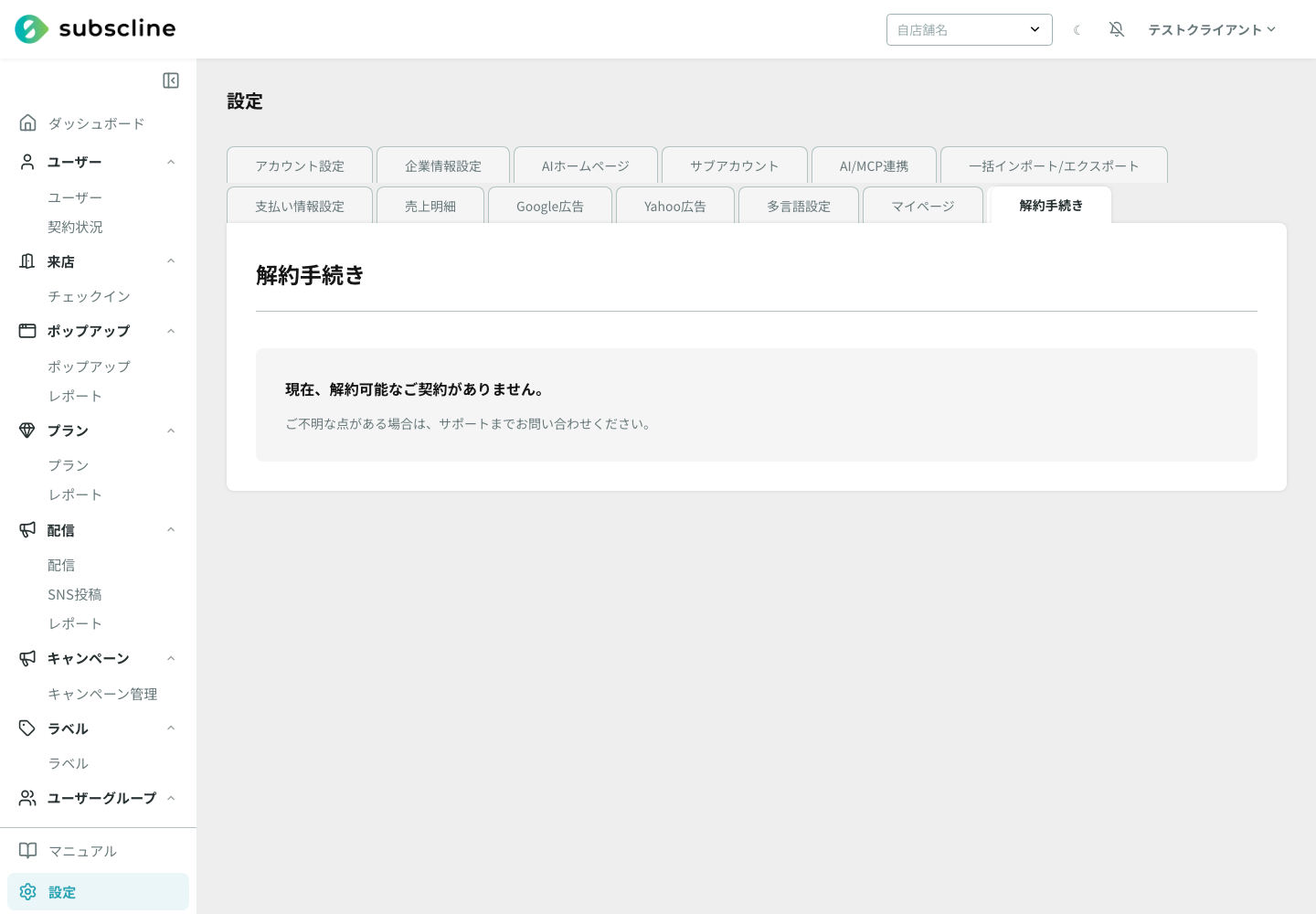Click the 来店 building icon
Viewport: 1316px width, 914px height.
pyautogui.click(x=27, y=261)
